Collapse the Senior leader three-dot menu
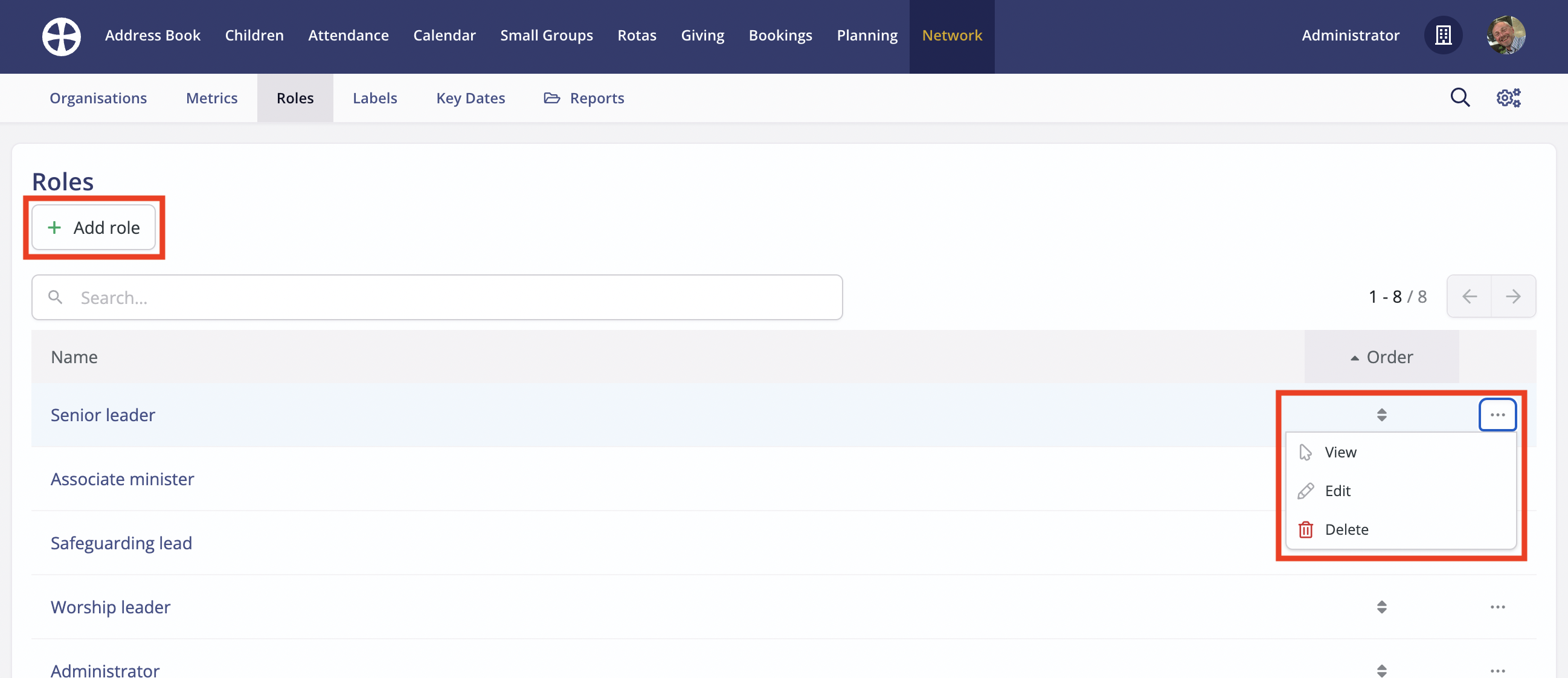 [x=1497, y=415]
